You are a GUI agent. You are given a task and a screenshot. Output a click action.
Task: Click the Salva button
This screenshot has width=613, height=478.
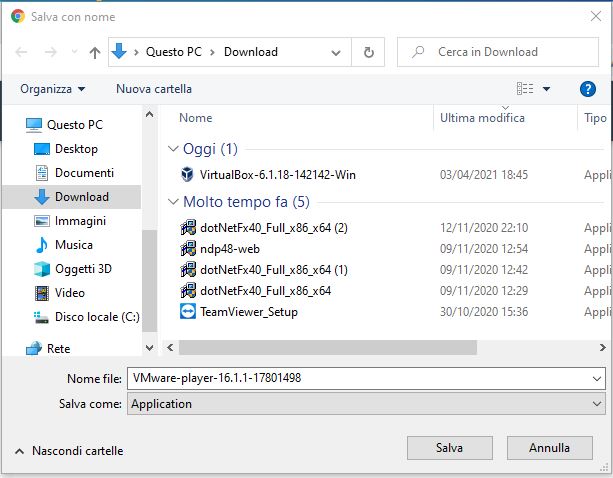click(450, 448)
